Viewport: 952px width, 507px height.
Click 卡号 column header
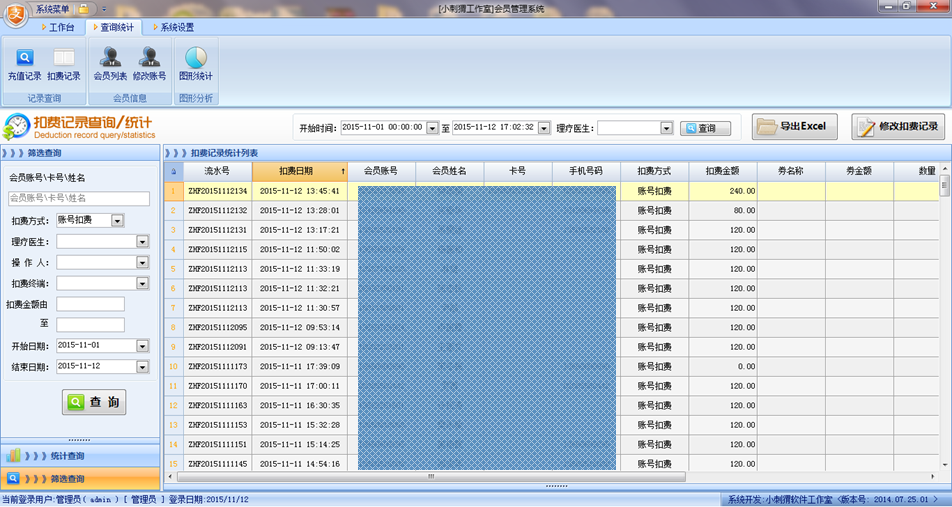(518, 171)
